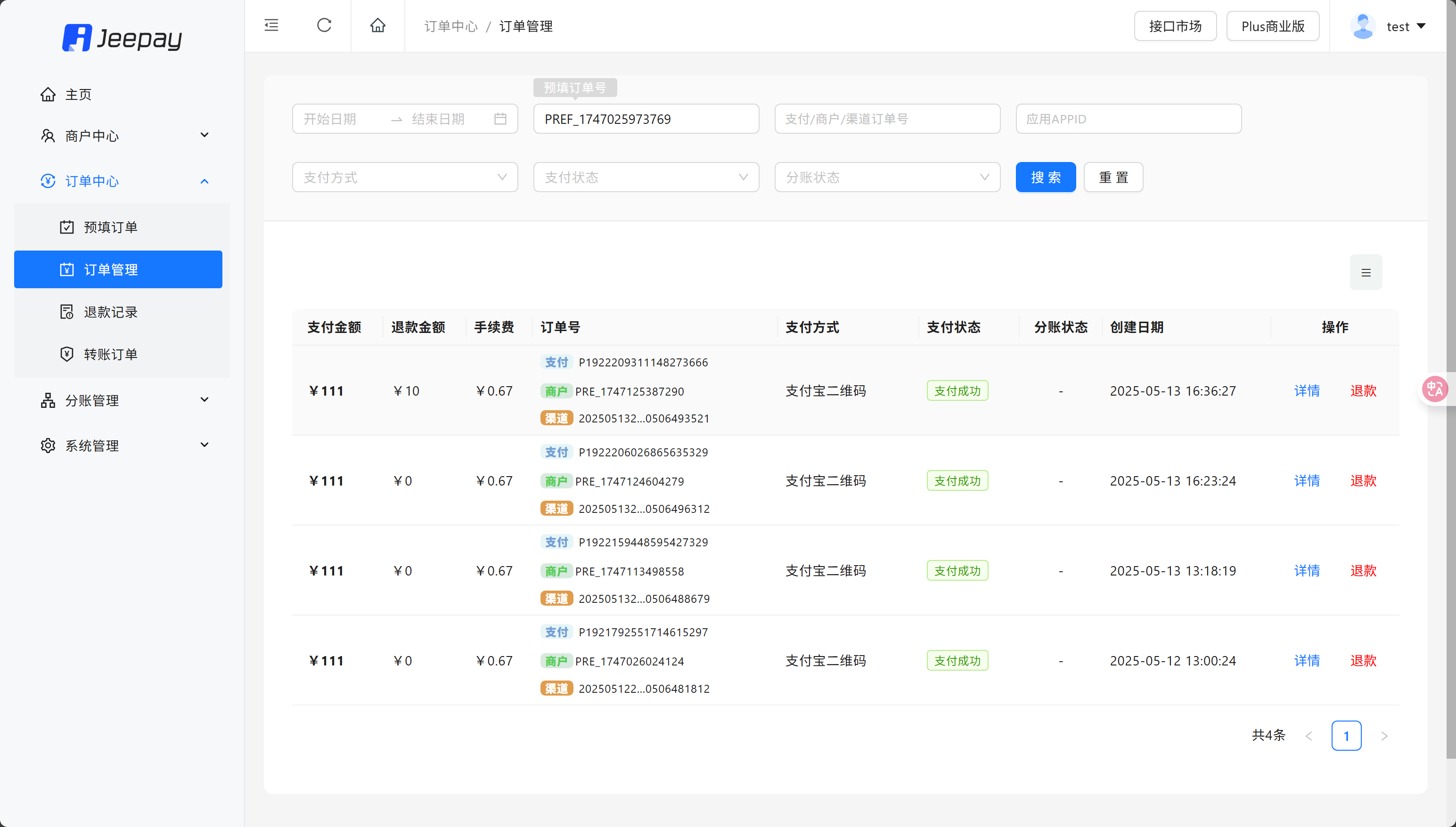1456x827 pixels.
Task: Click 详情 for order PRE_1747125387290
Action: click(1307, 391)
